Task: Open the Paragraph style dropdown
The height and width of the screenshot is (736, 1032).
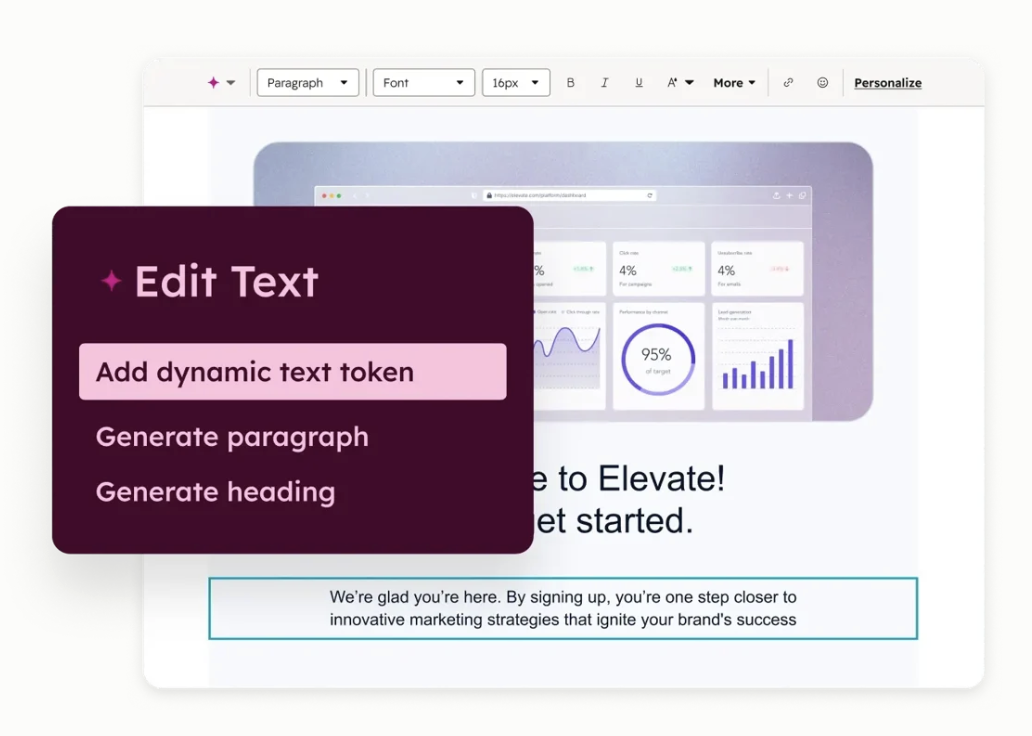Action: 307,83
